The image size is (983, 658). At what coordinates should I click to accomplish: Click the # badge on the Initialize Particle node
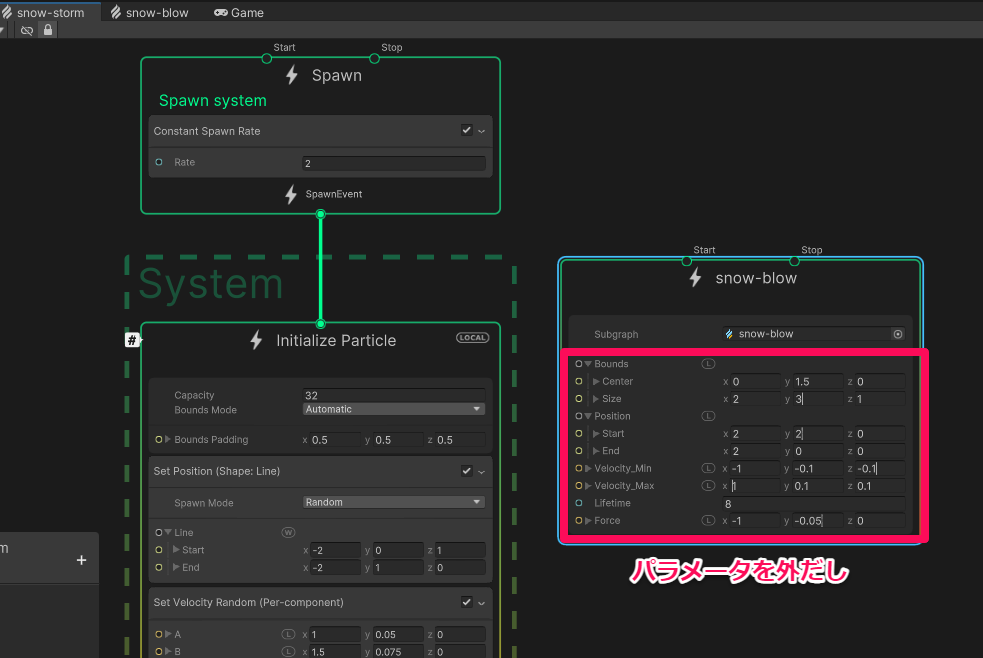[132, 339]
